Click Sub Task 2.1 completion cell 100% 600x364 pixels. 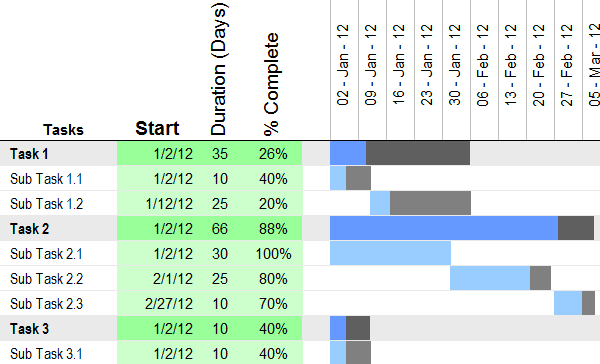[x=273, y=254]
